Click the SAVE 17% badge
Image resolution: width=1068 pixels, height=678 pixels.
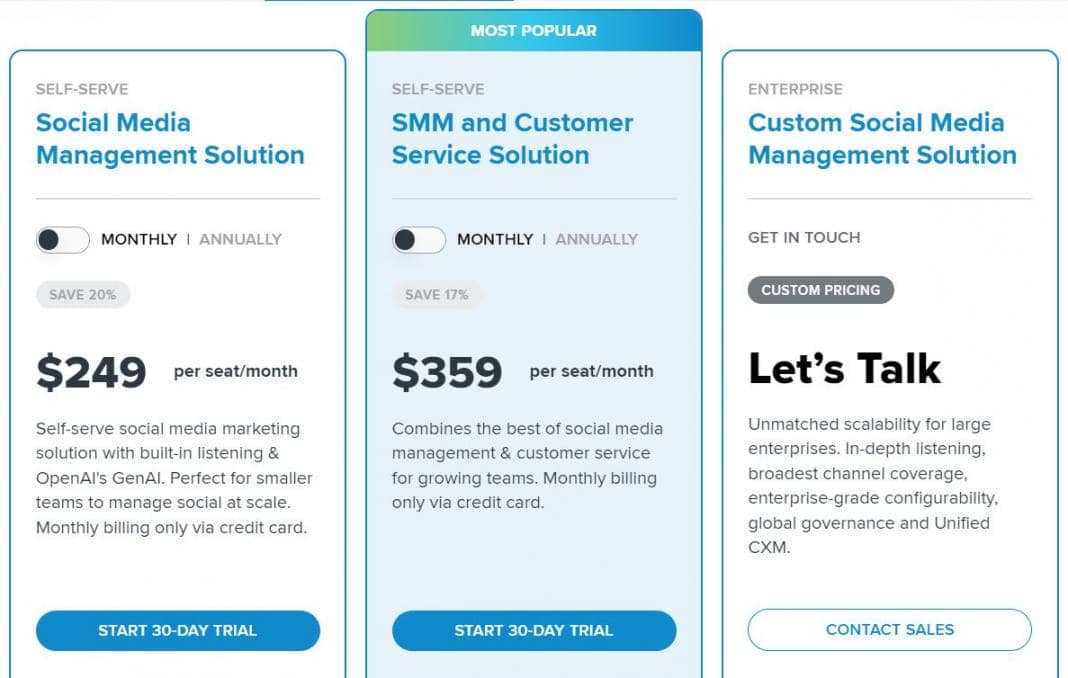[437, 295]
